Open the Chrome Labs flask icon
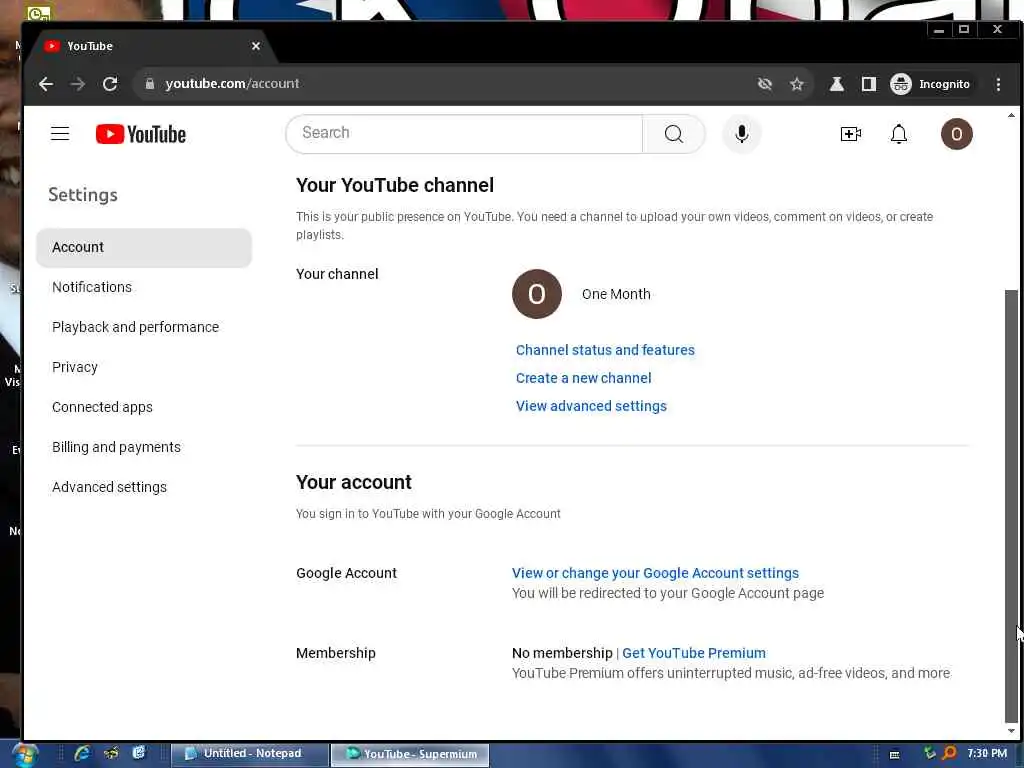The height and width of the screenshot is (768, 1024). point(837,84)
